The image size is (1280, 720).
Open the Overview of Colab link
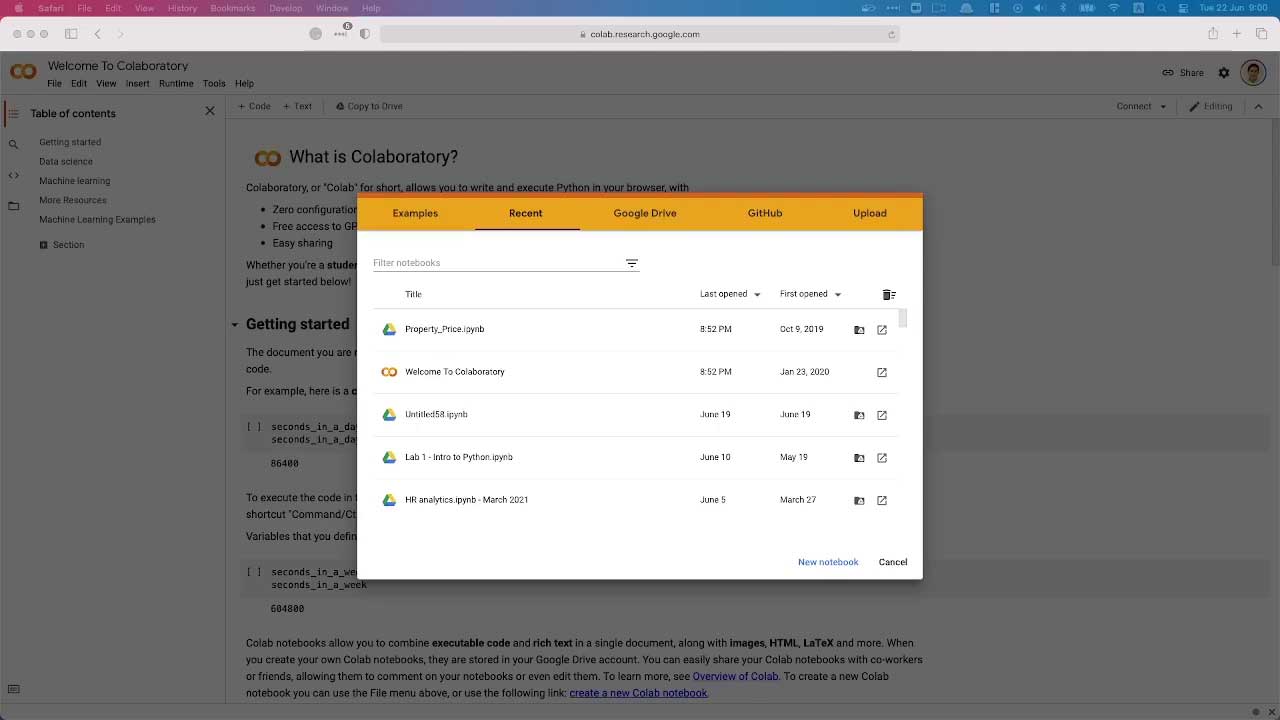tap(735, 676)
